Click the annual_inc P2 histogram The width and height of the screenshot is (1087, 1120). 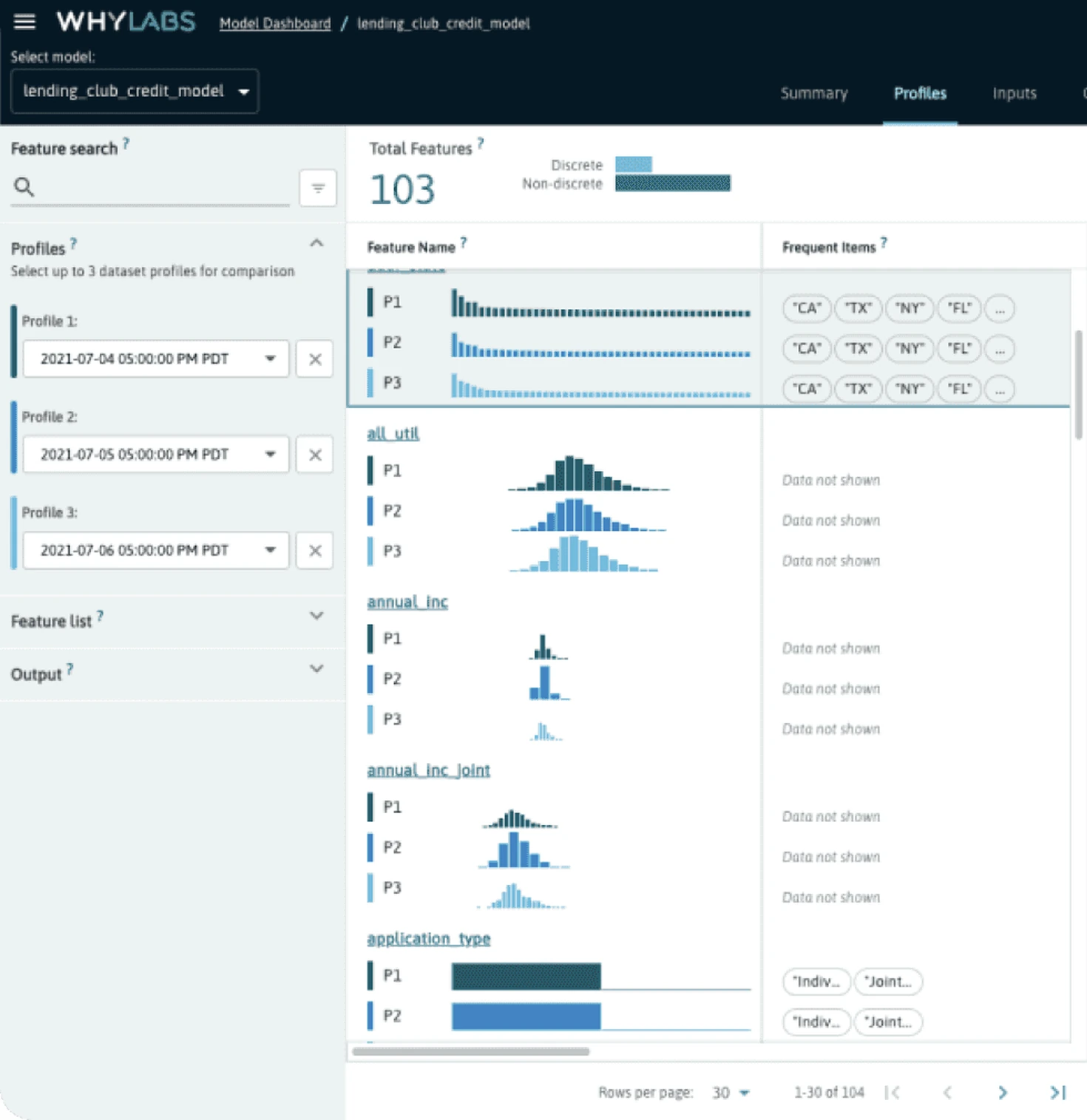549,682
